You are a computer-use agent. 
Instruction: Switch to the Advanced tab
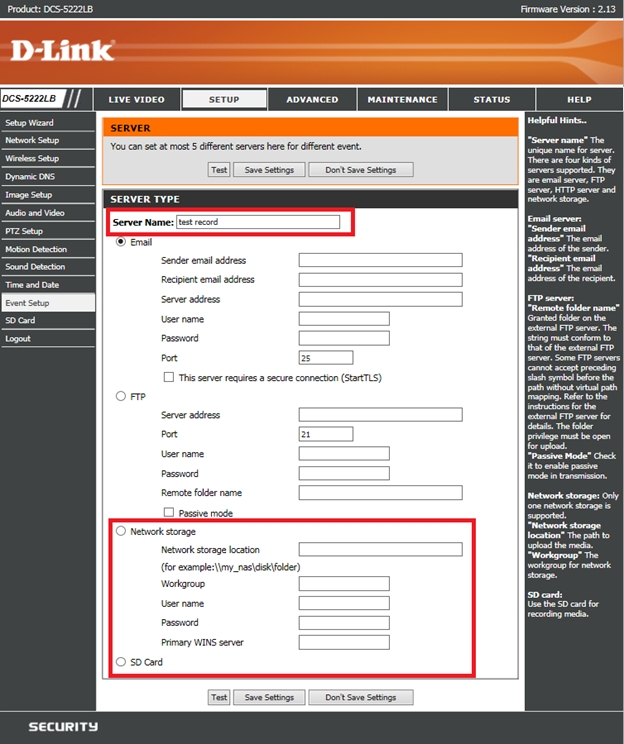coord(312,100)
